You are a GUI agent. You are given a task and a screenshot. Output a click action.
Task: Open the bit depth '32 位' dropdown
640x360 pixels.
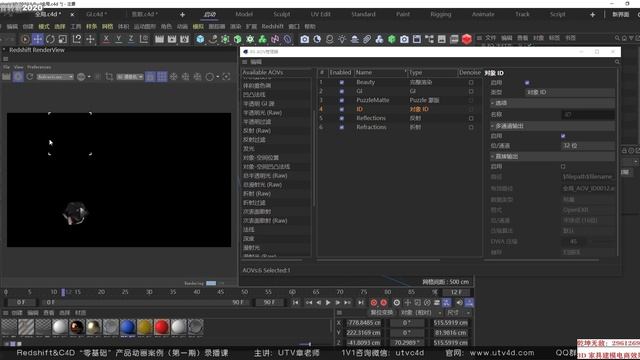tap(588, 146)
